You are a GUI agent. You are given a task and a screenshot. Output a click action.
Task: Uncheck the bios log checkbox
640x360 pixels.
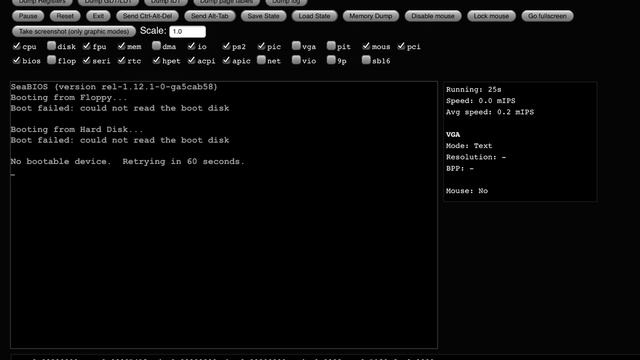(x=16, y=60)
